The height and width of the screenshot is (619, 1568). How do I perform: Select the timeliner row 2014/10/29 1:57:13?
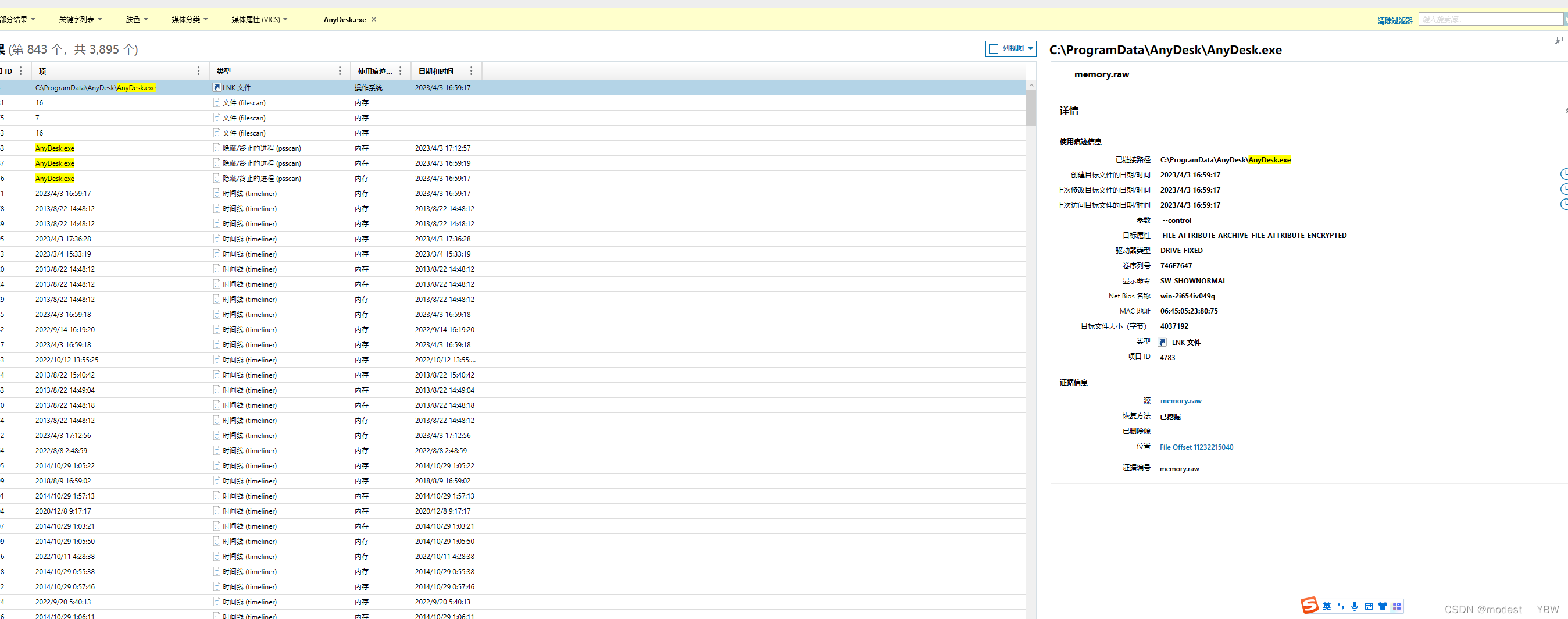[x=513, y=496]
